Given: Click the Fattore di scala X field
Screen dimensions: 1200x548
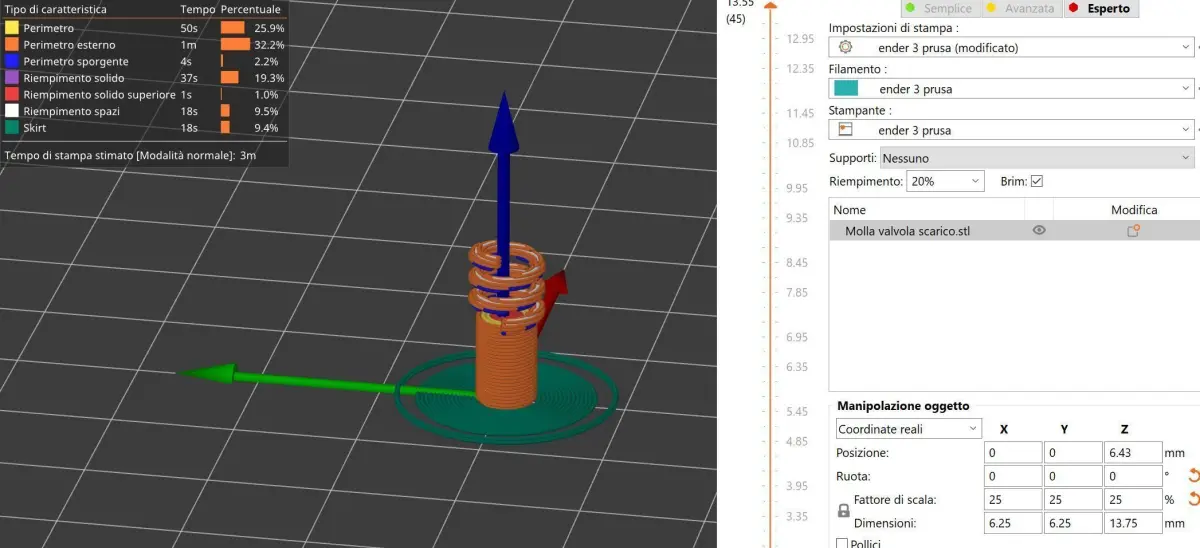Looking at the screenshot, I should coord(1012,499).
